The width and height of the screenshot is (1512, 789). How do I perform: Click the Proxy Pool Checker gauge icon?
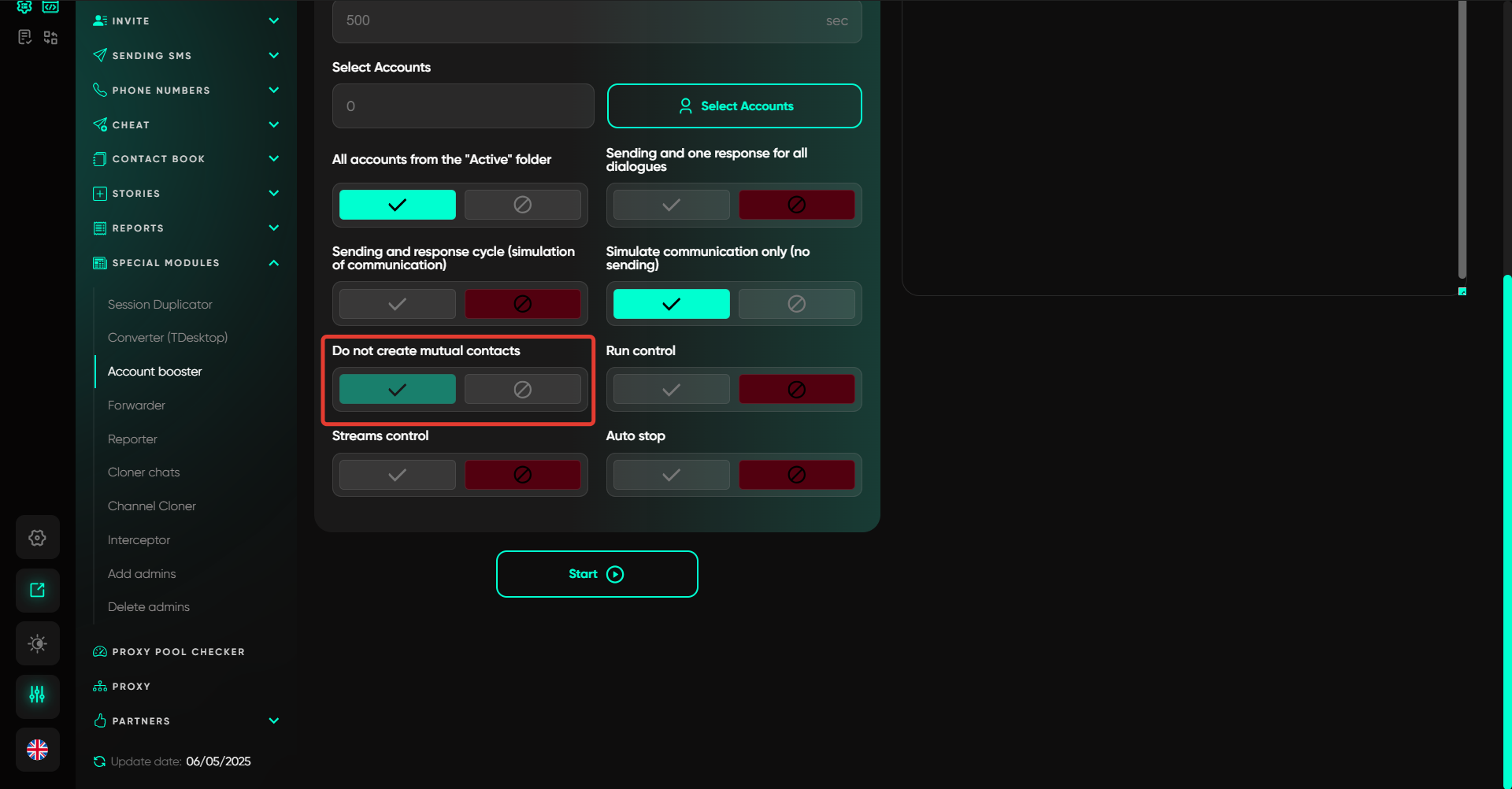tap(100, 652)
